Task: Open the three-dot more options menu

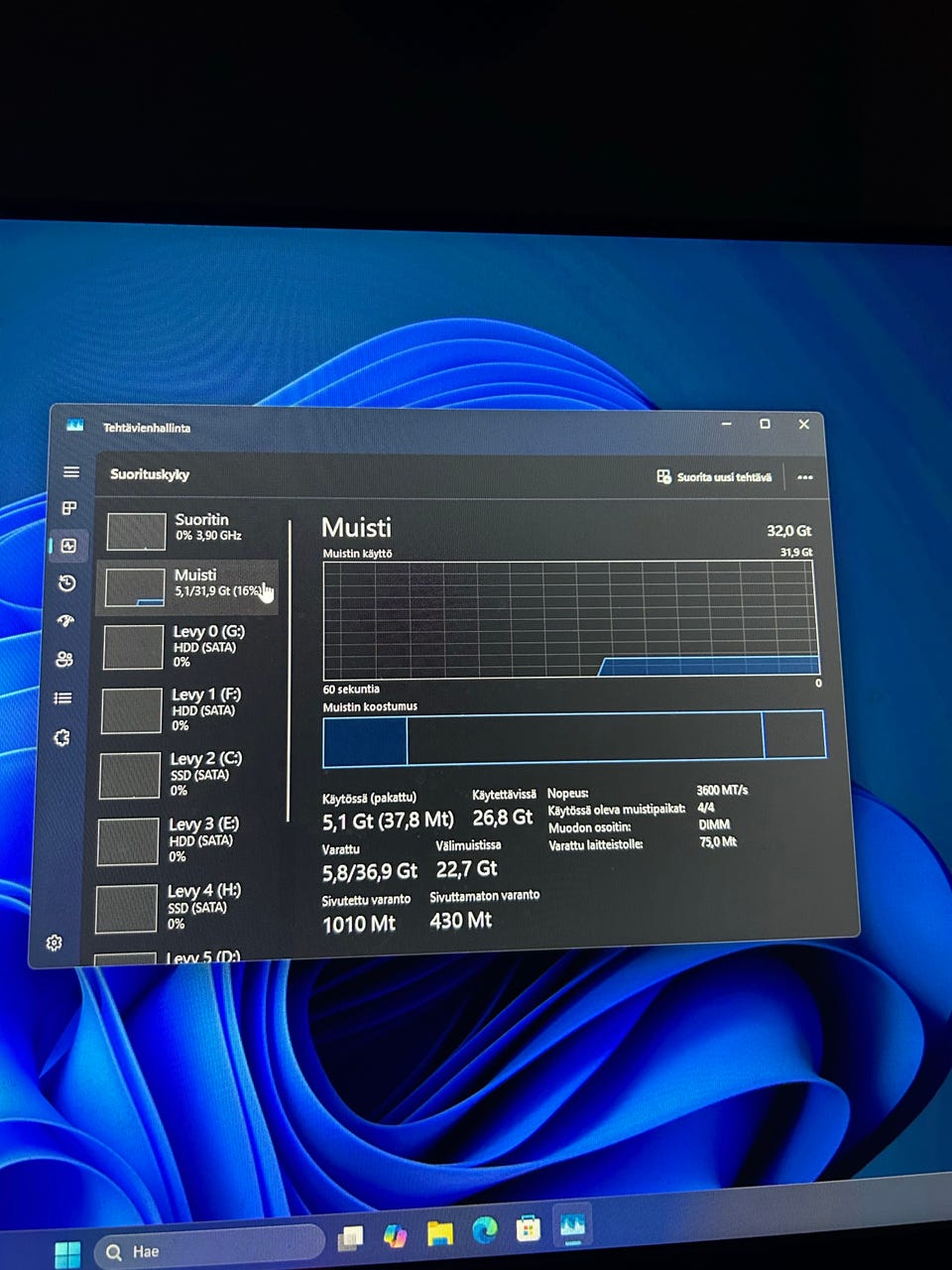Action: pos(805,477)
